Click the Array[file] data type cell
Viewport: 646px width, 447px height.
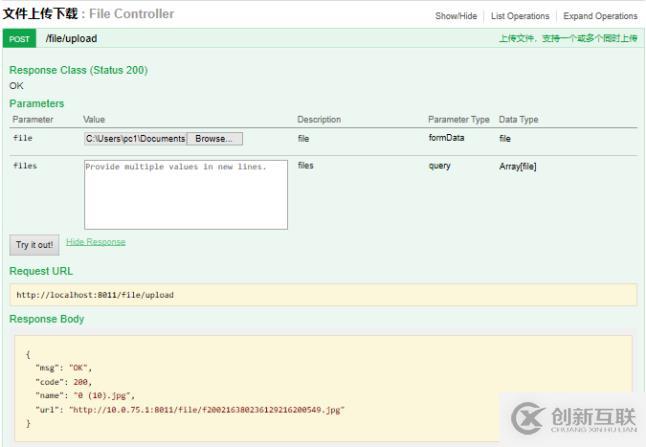pos(517,166)
